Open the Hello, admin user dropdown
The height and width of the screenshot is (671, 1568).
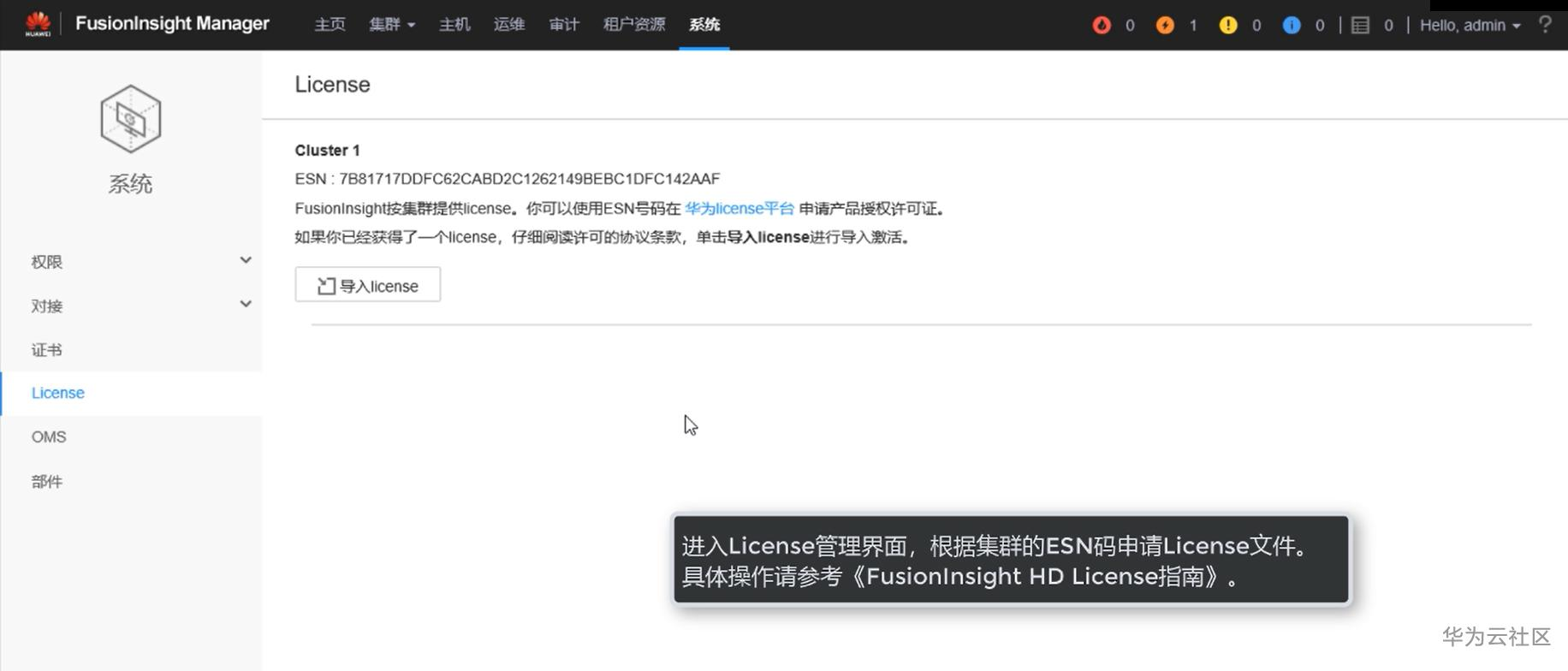coord(1470,25)
